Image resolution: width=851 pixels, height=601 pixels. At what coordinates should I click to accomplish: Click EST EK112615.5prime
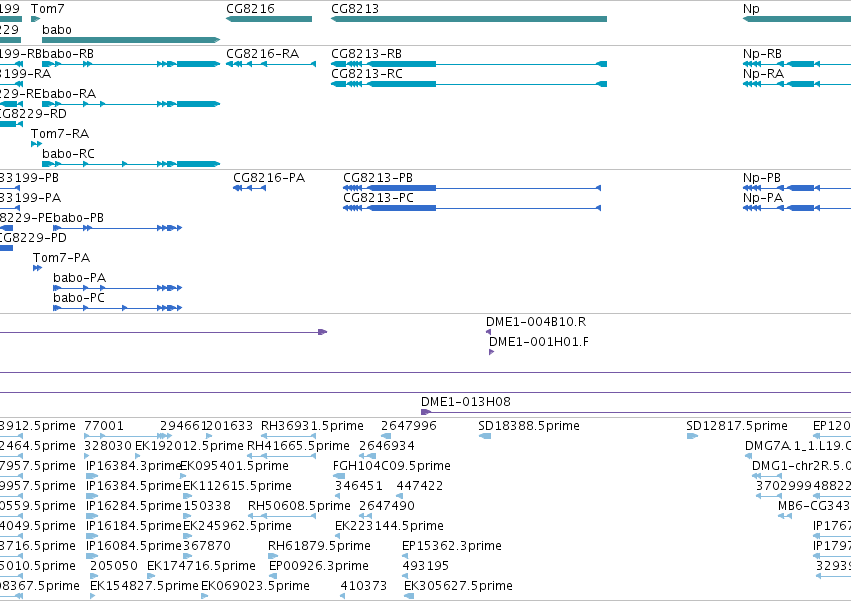(x=188, y=496)
